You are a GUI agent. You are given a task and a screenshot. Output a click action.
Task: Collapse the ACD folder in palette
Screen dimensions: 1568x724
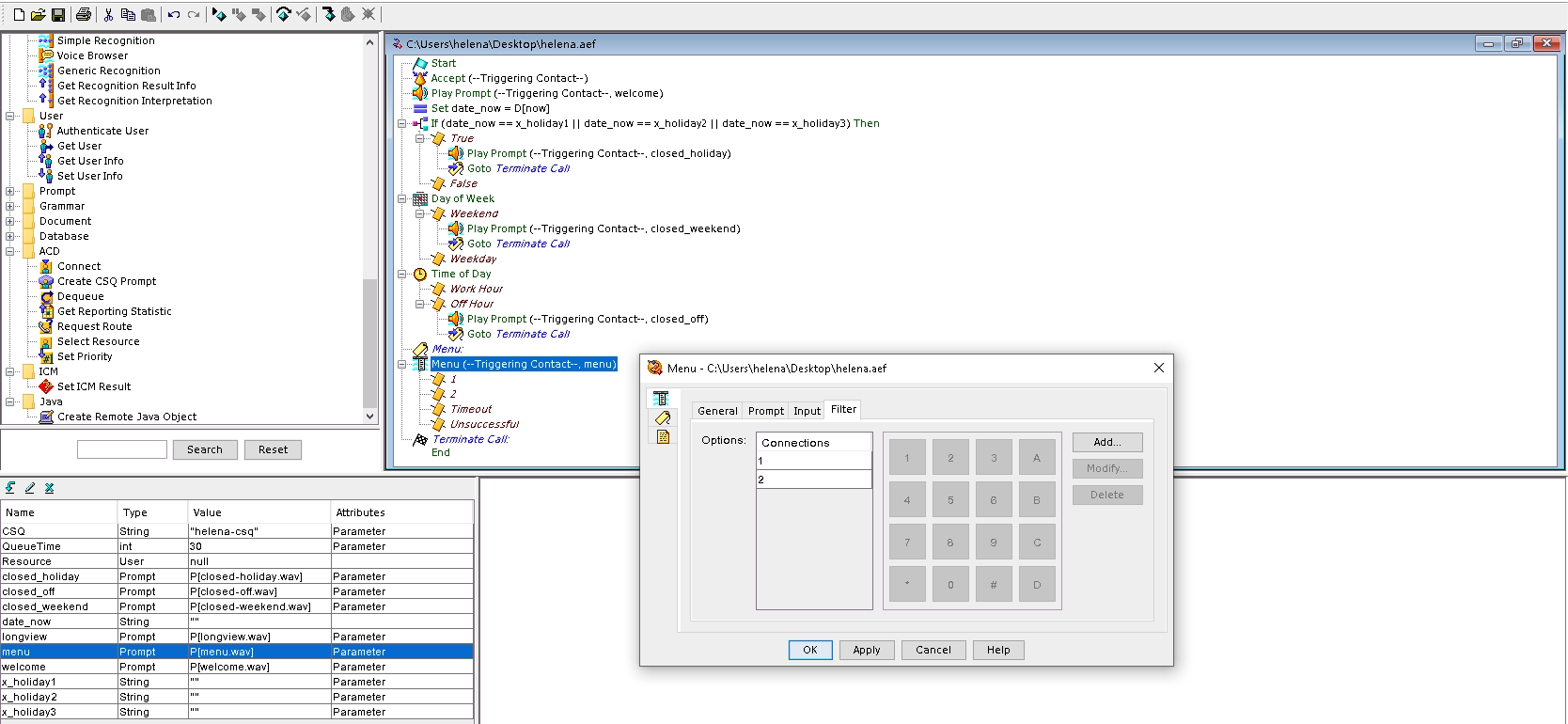coord(10,251)
